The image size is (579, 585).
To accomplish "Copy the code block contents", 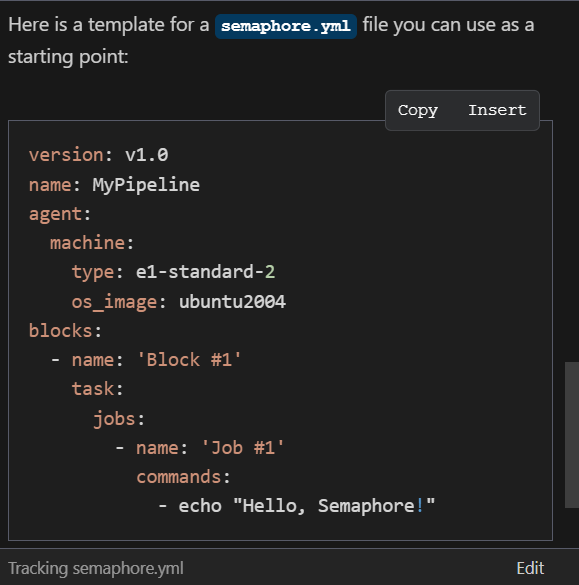I will point(417,110).
